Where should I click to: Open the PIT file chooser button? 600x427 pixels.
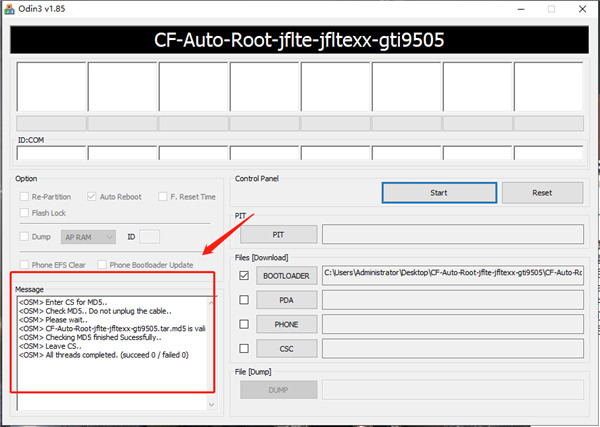click(279, 235)
